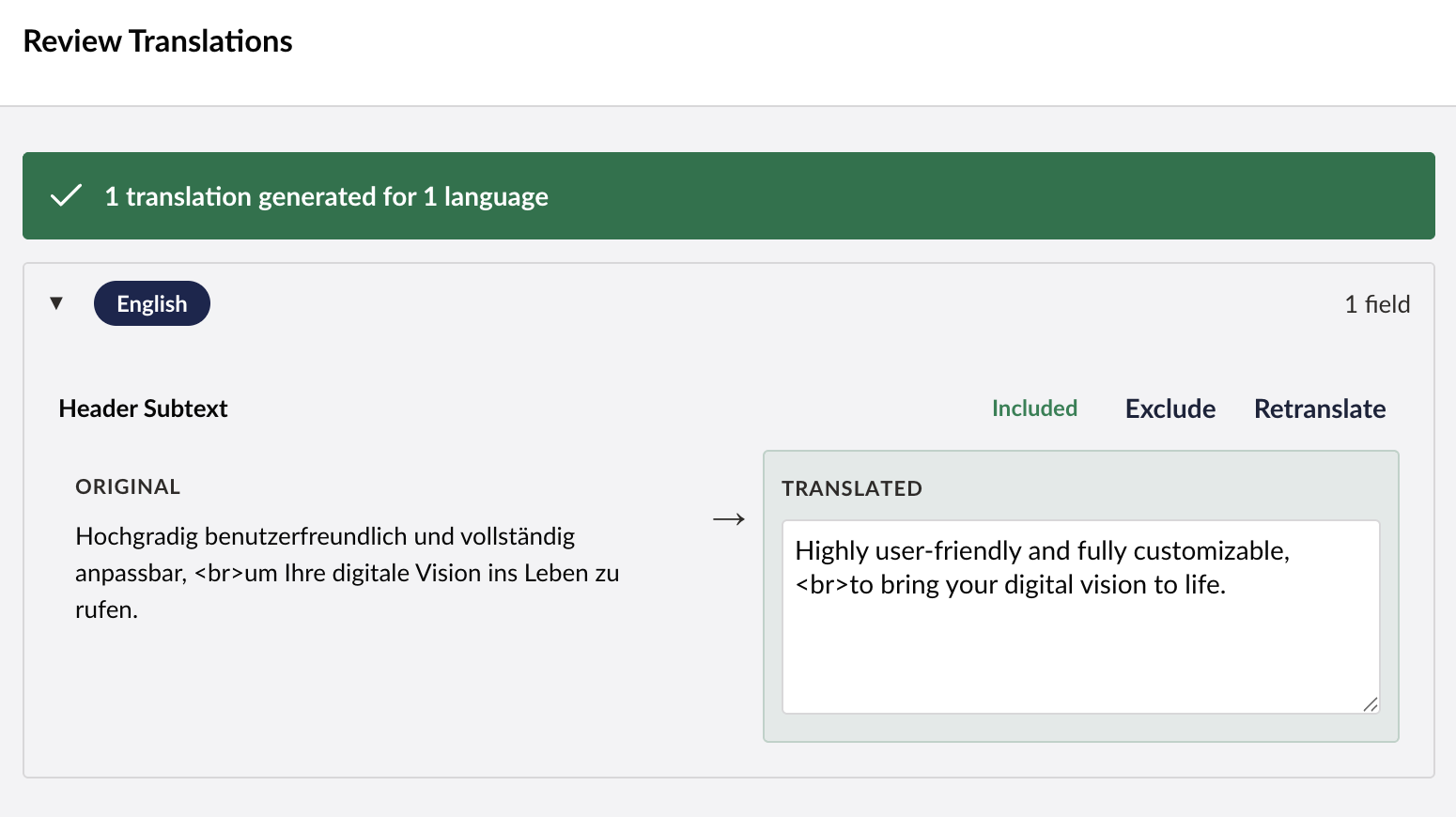Click the ORIGINAL section label
1456x817 pixels.
[128, 486]
